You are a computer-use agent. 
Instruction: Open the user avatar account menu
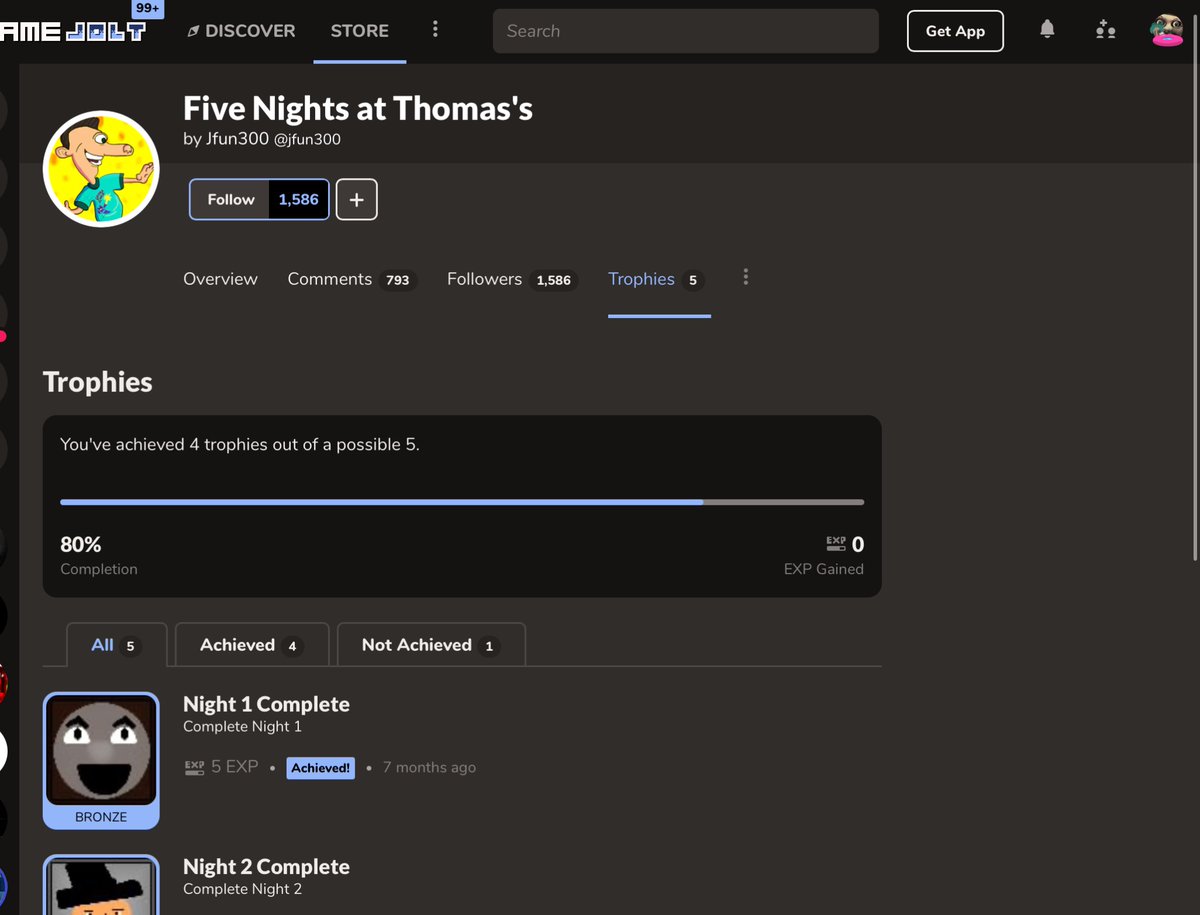click(1167, 30)
